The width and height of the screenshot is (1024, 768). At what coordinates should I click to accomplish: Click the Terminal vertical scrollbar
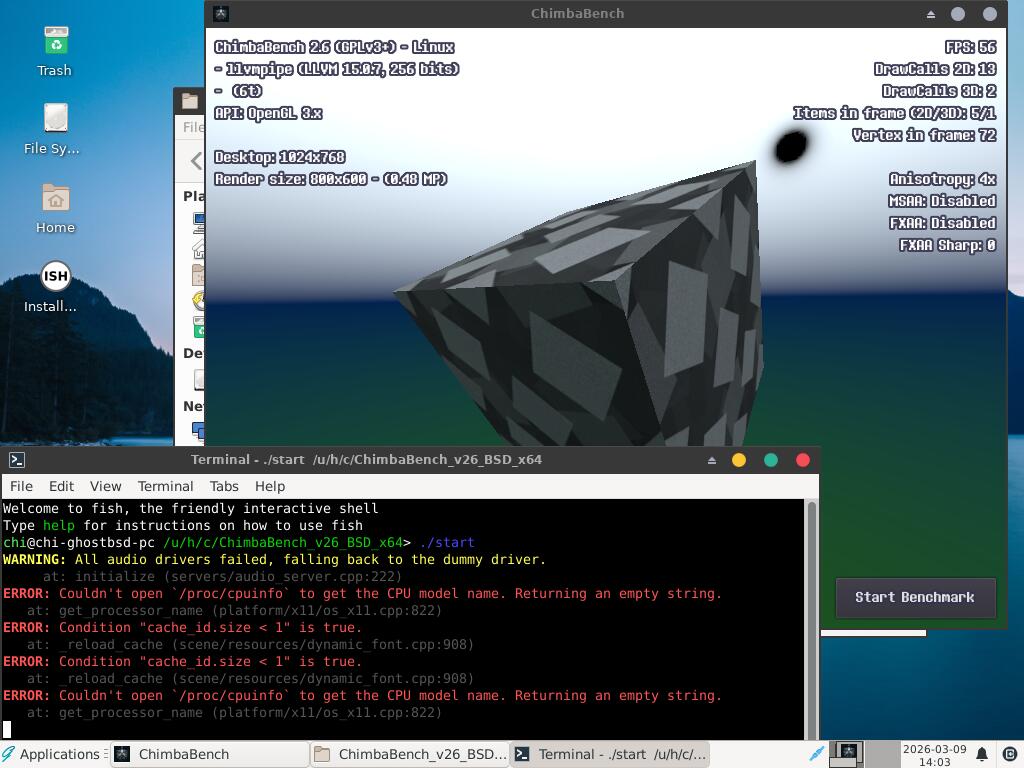(x=812, y=618)
